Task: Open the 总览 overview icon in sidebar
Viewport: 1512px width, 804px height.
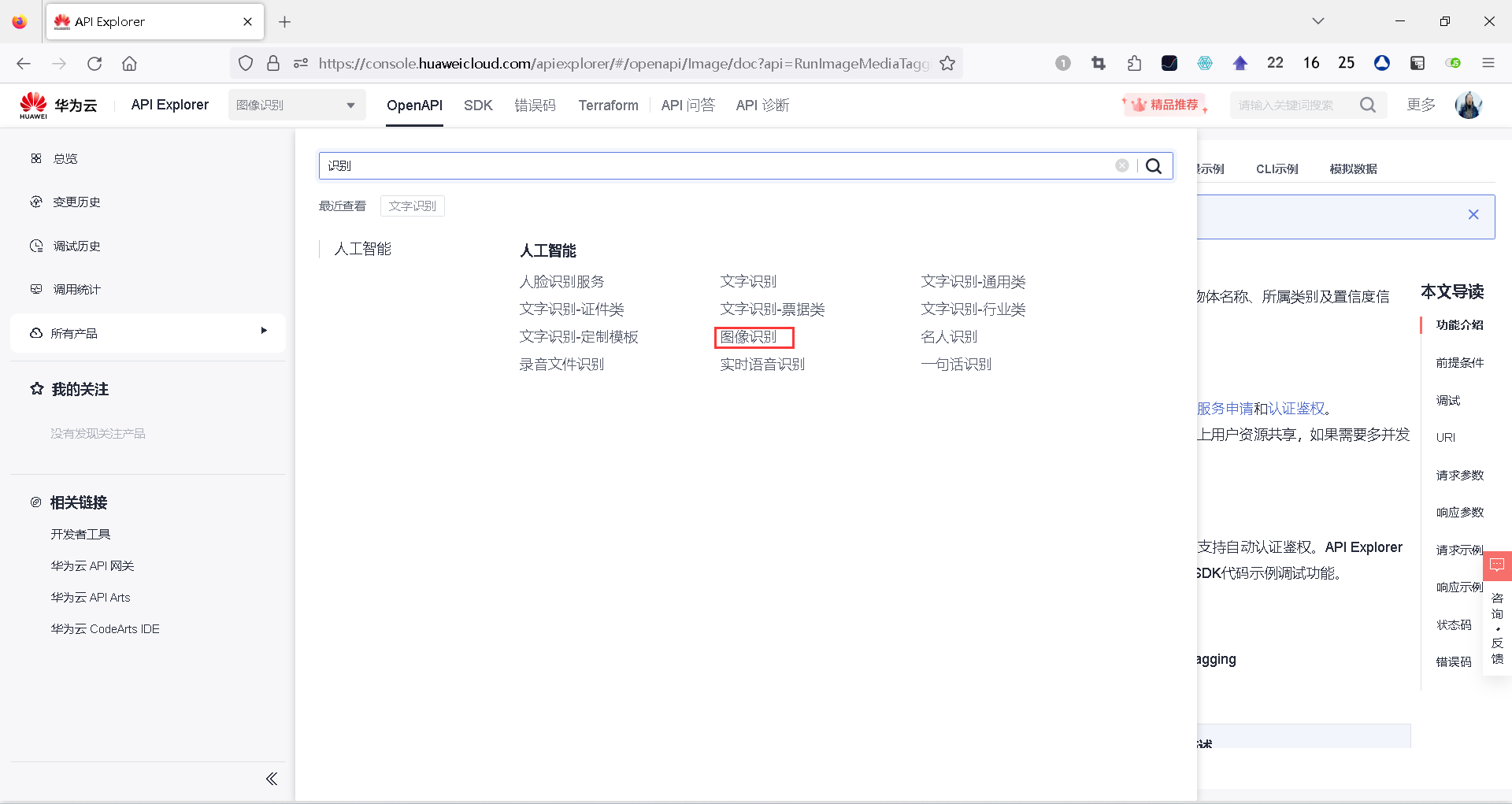Action: tap(36, 157)
